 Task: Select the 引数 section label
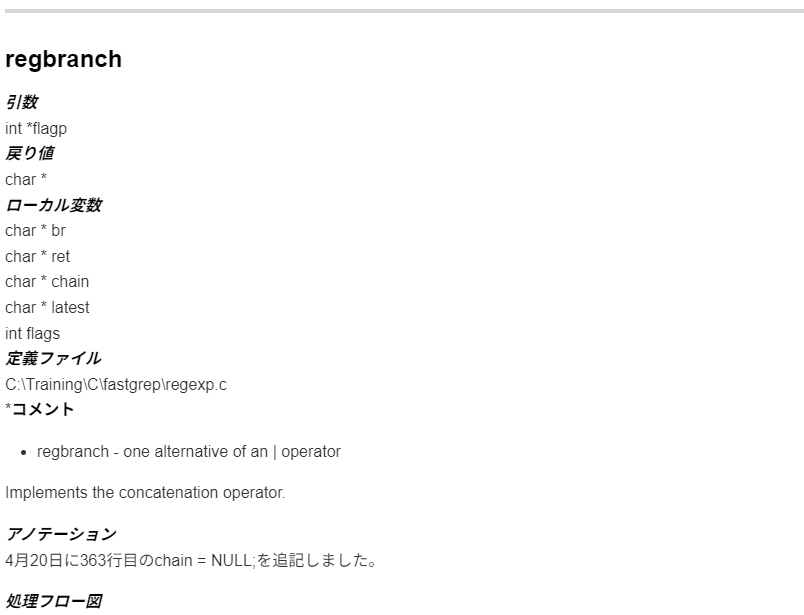[x=22, y=102]
